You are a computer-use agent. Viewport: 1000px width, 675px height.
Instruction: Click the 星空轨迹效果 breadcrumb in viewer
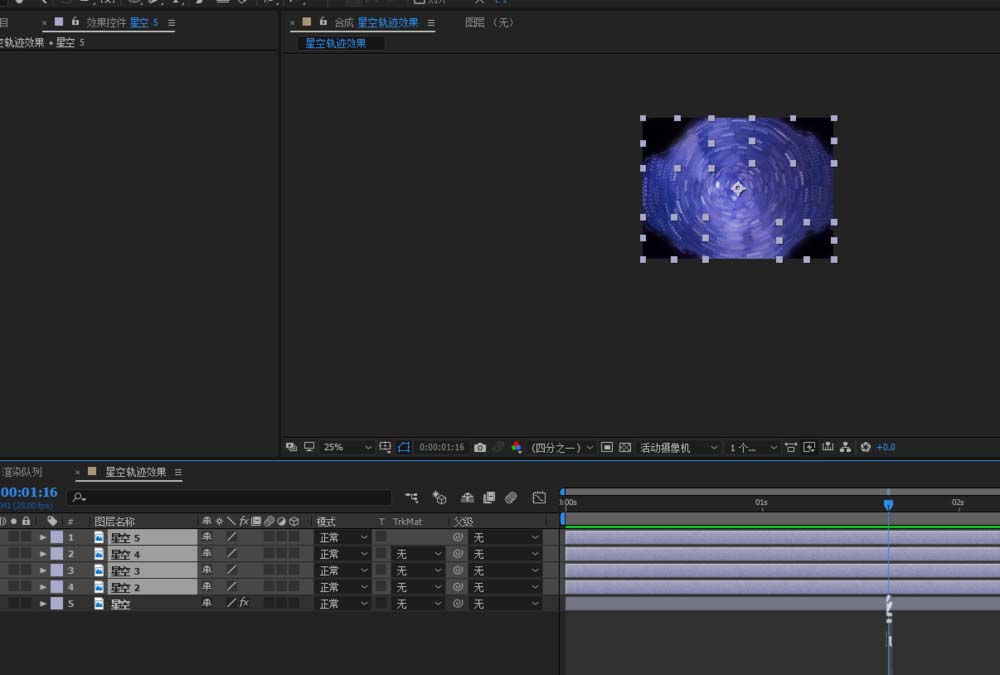[x=335, y=43]
